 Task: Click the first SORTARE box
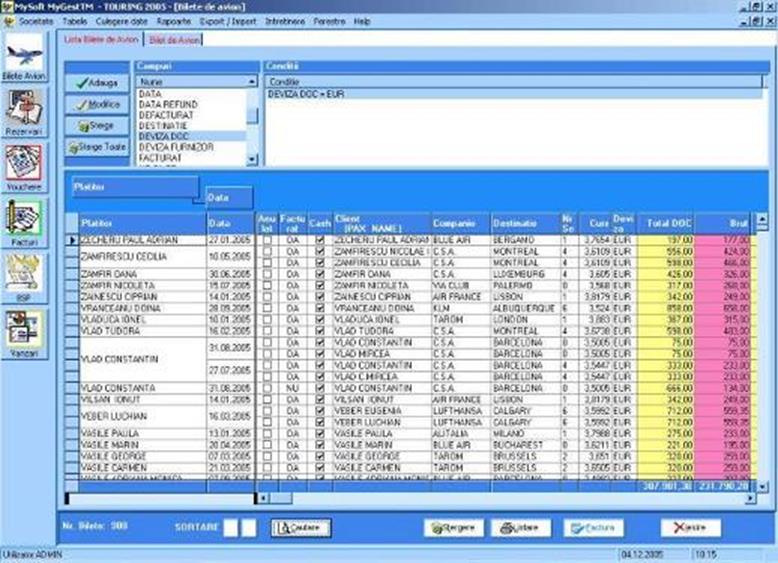coord(231,528)
